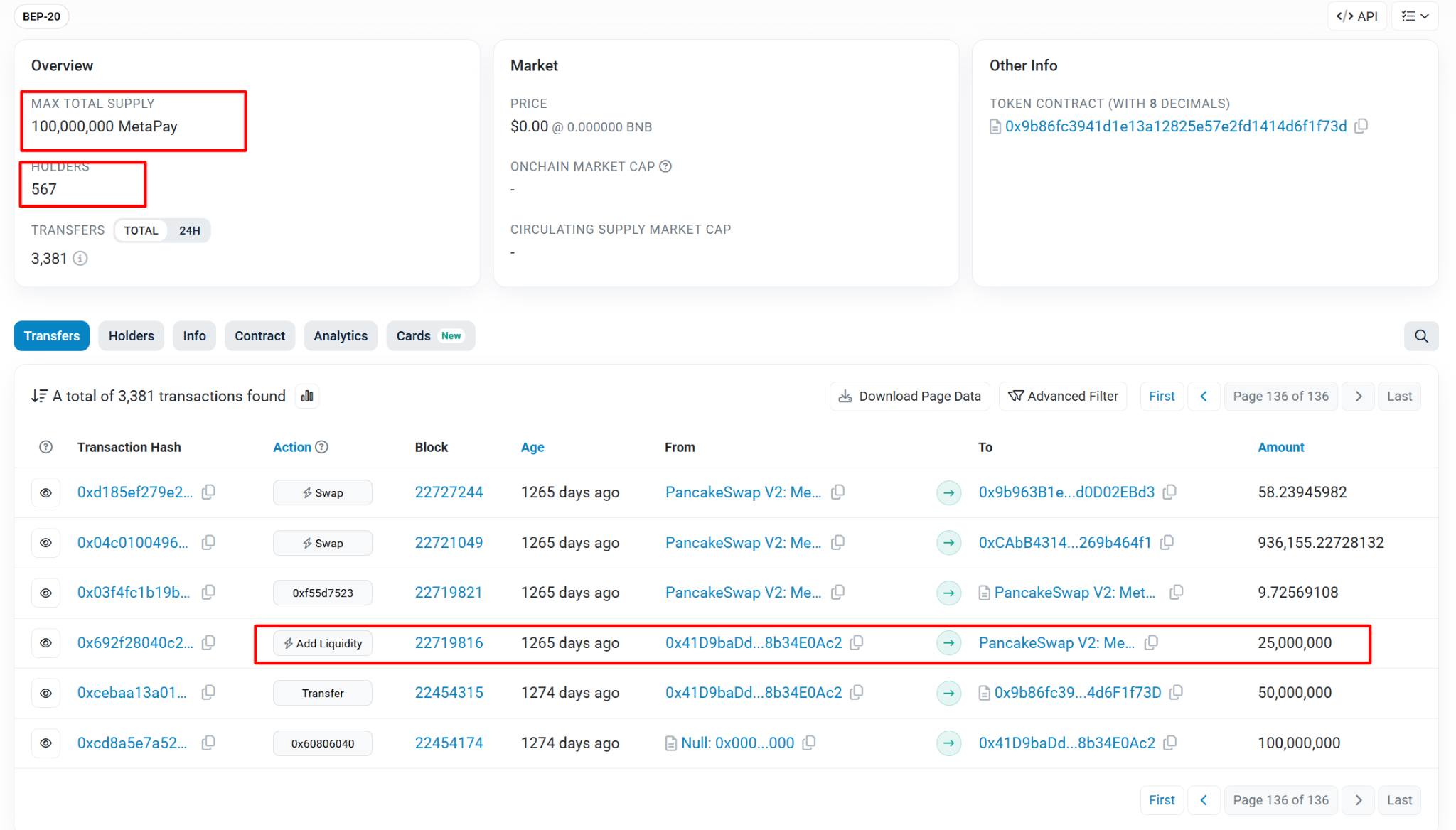Preview the 0x692f28040c2 transaction via eye icon

tap(45, 642)
